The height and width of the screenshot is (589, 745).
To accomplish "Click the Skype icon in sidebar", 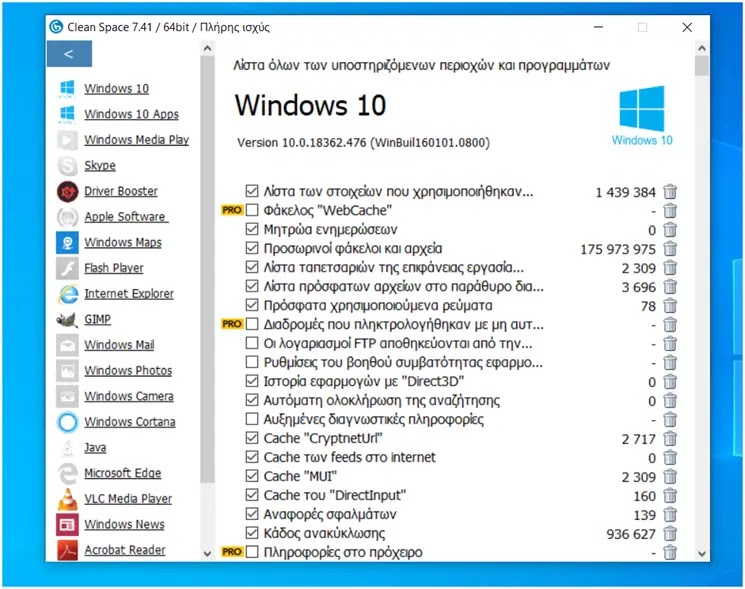I will pyautogui.click(x=67, y=165).
